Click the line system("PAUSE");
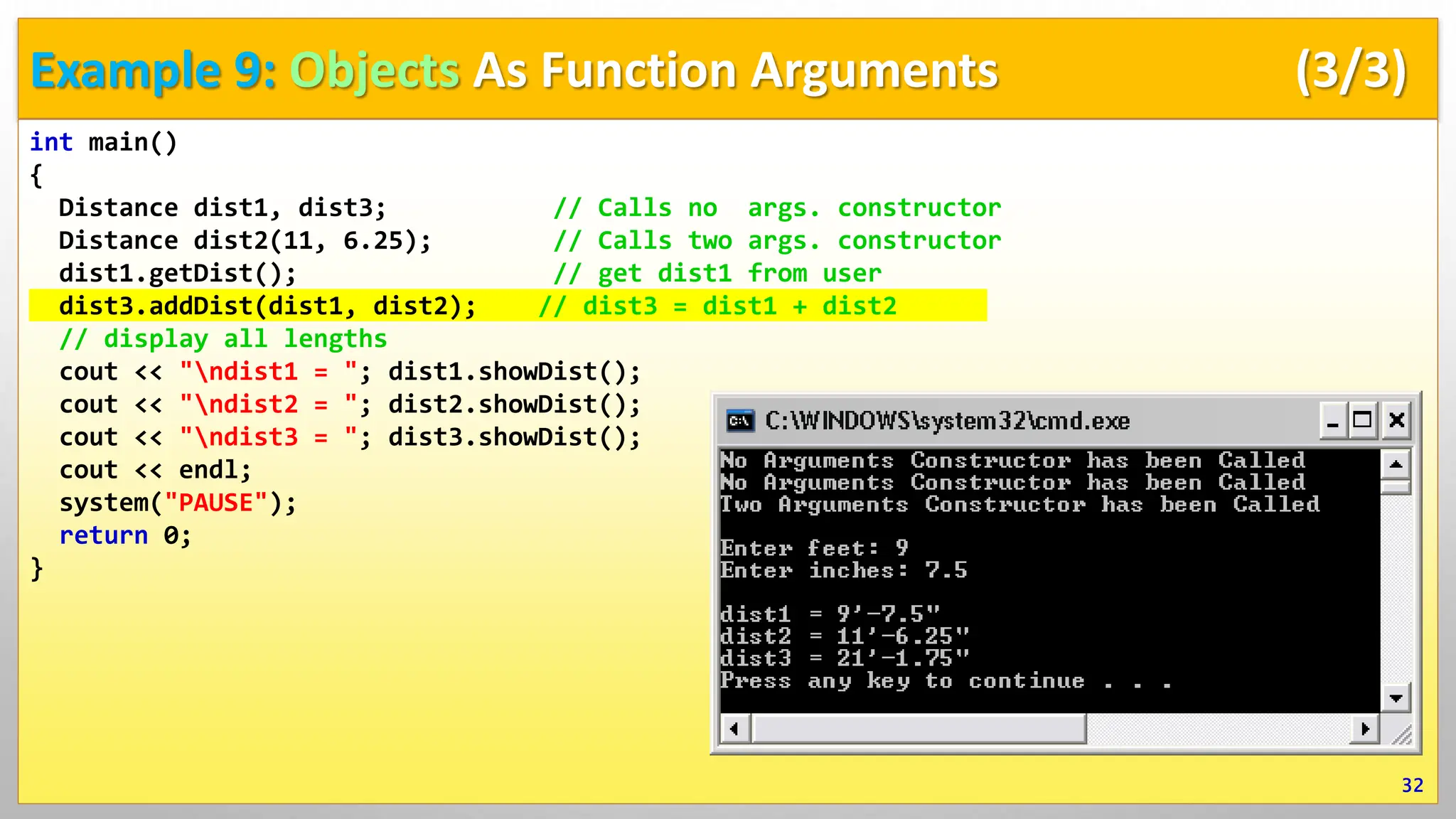This screenshot has width=1456, height=819. [x=178, y=503]
